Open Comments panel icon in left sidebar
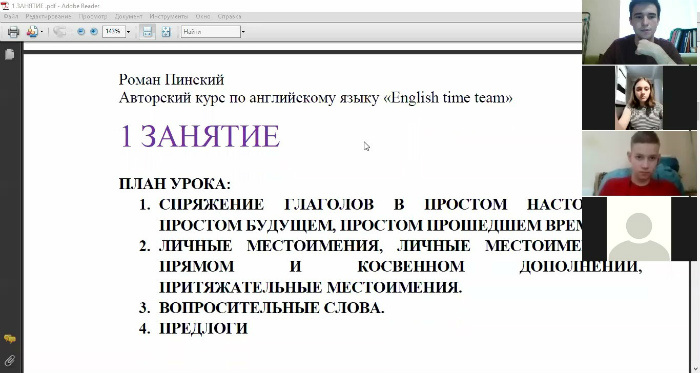The image size is (700, 373). [9, 339]
